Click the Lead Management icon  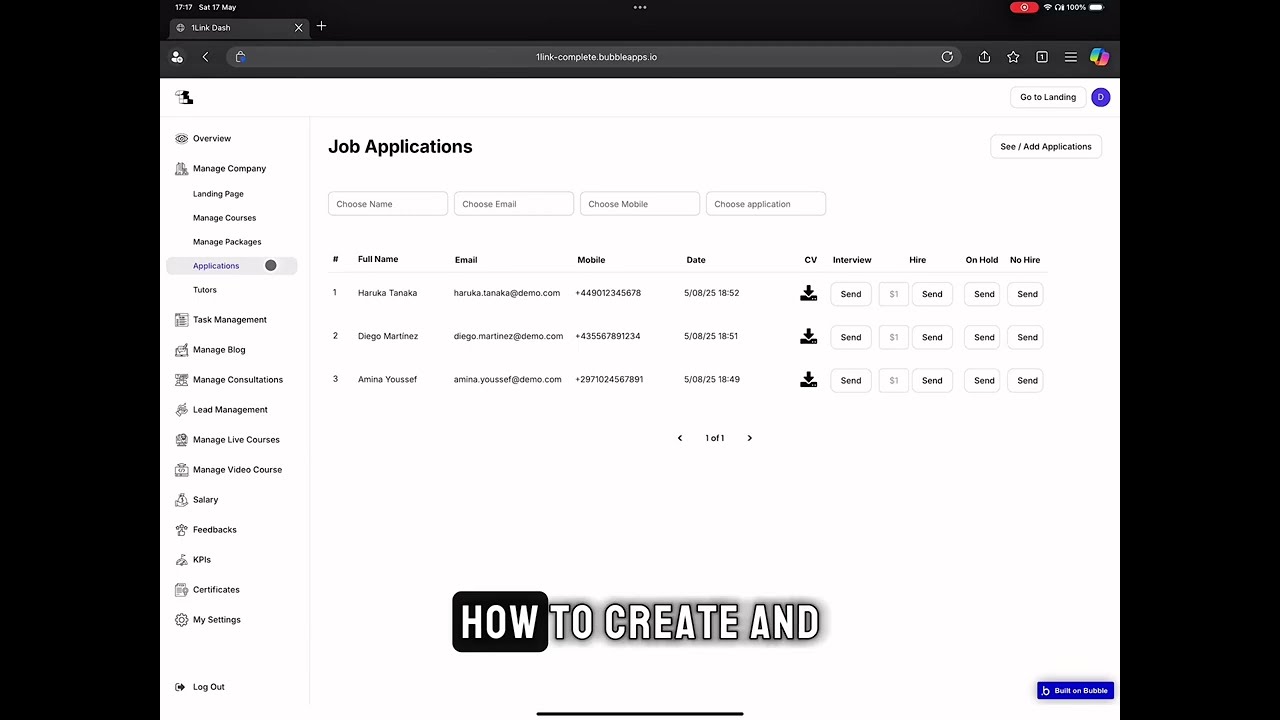pyautogui.click(x=181, y=410)
